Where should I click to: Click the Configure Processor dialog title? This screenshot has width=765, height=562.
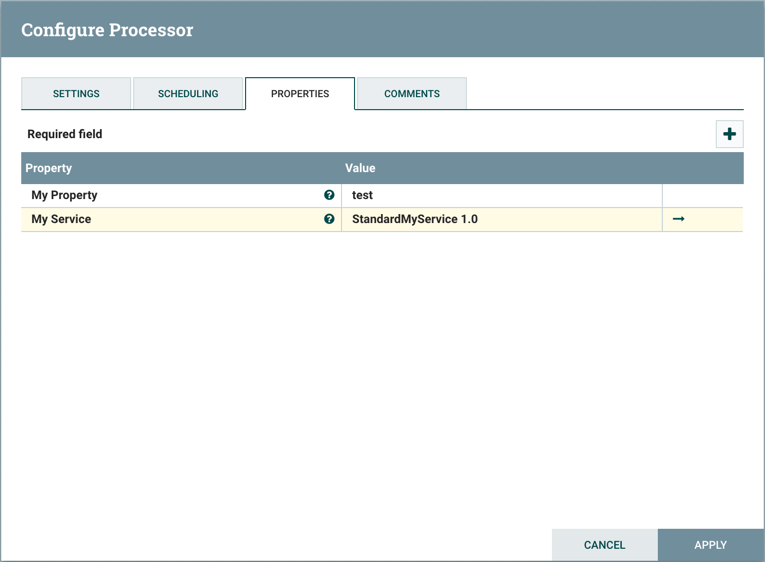(107, 30)
